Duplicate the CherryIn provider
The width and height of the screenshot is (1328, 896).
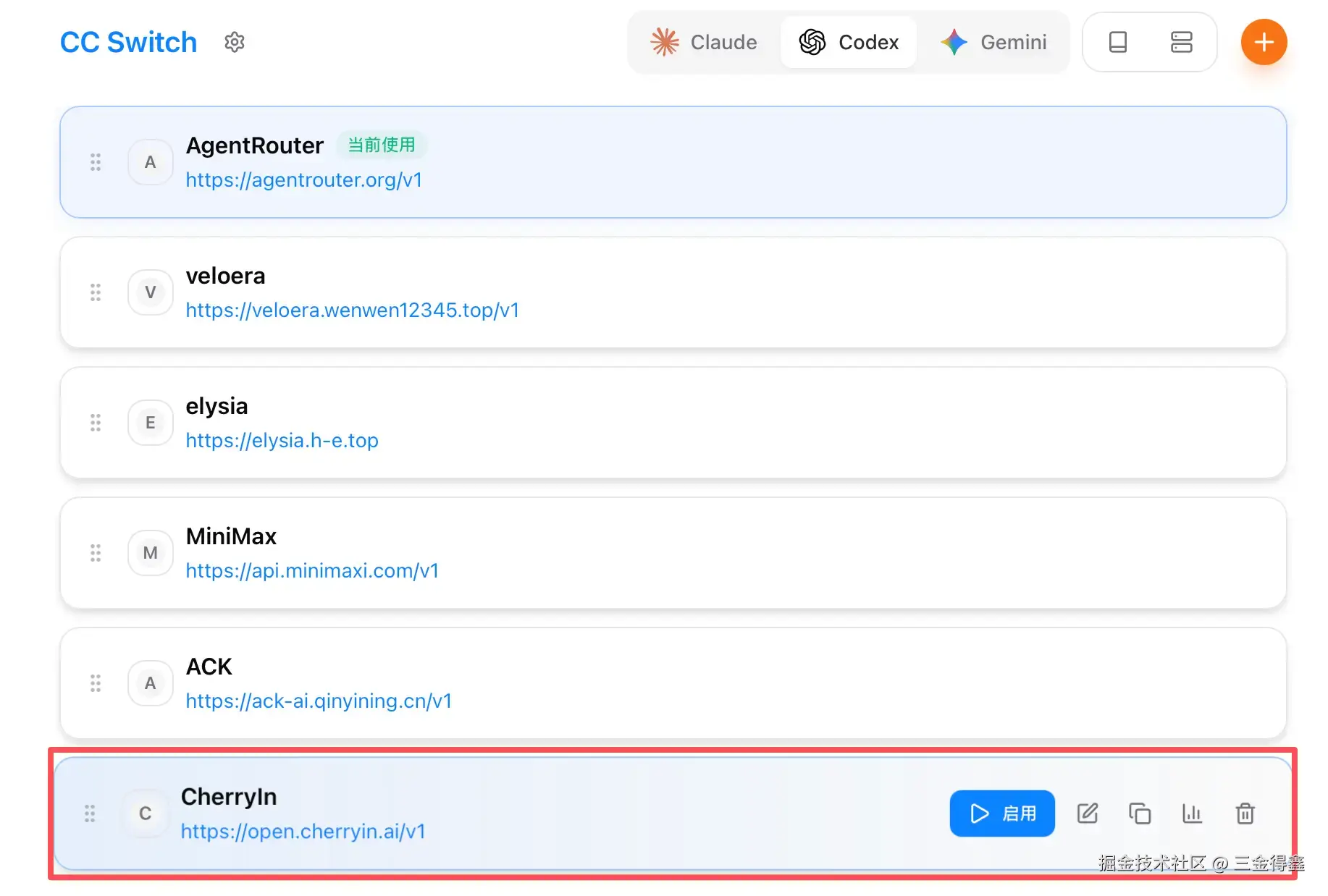[x=1140, y=813]
